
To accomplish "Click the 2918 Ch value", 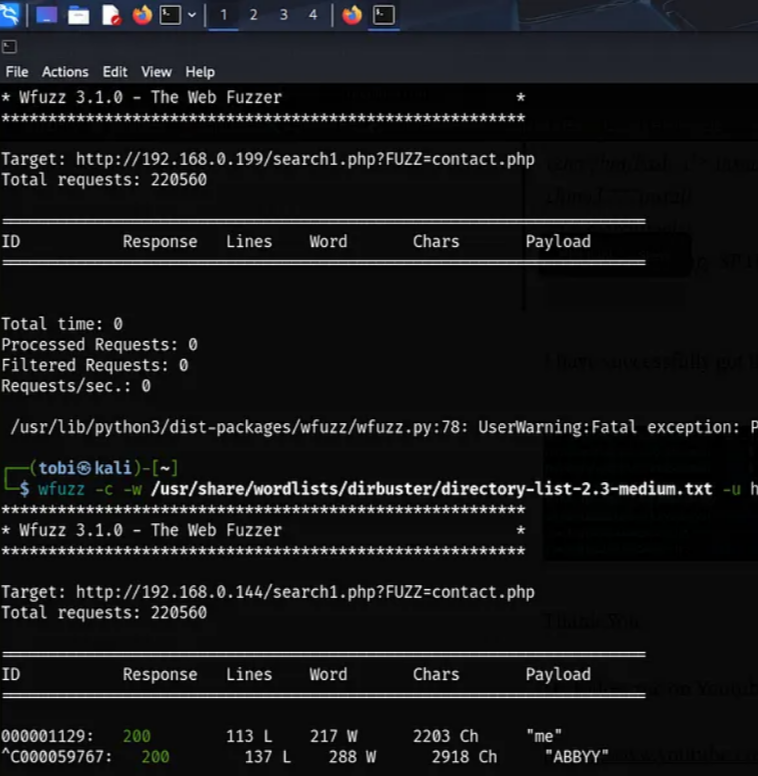I will [x=464, y=757].
